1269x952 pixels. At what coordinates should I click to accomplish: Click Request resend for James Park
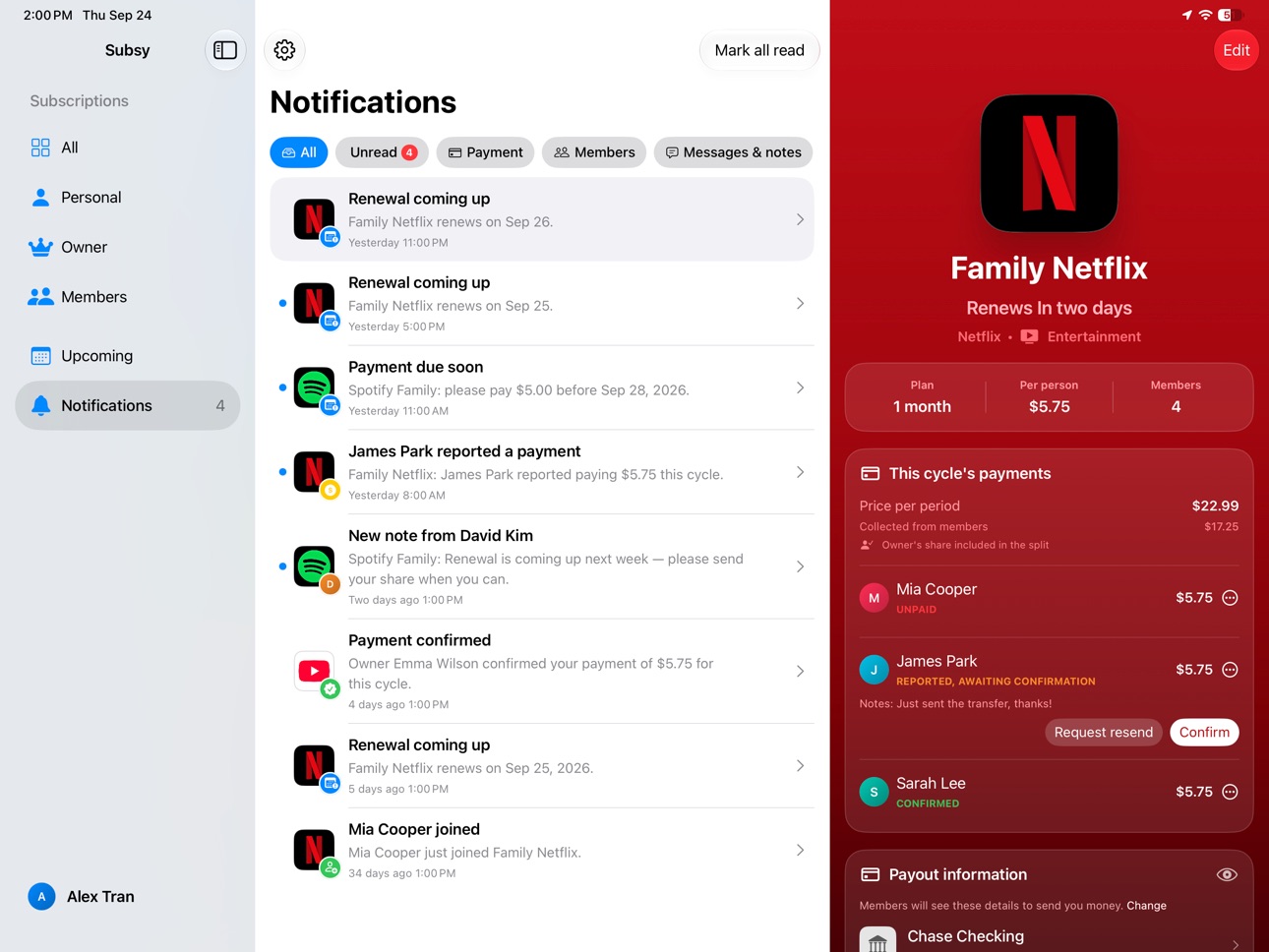point(1103,733)
